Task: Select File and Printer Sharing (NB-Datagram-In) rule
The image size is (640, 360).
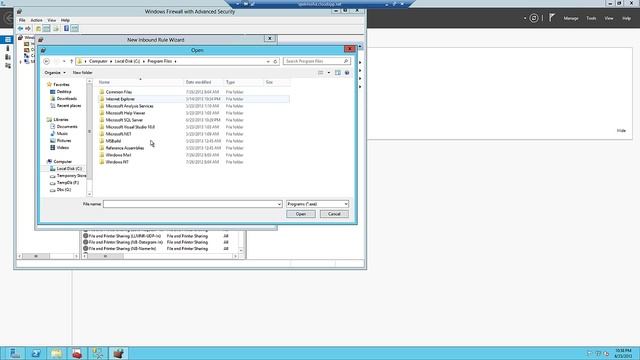Action: [126, 242]
